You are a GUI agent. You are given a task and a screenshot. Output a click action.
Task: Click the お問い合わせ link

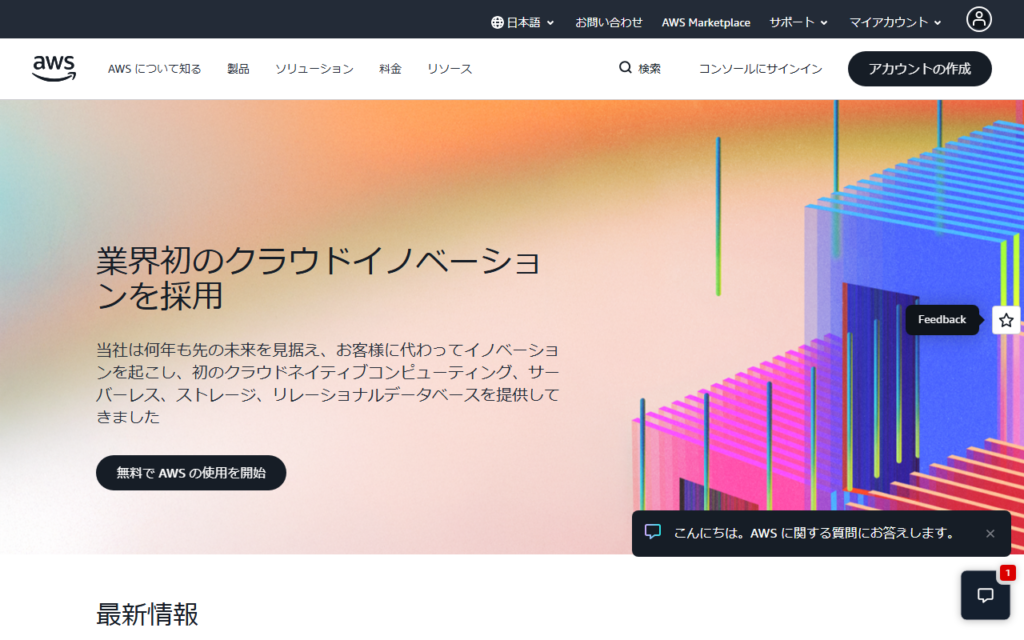click(609, 22)
